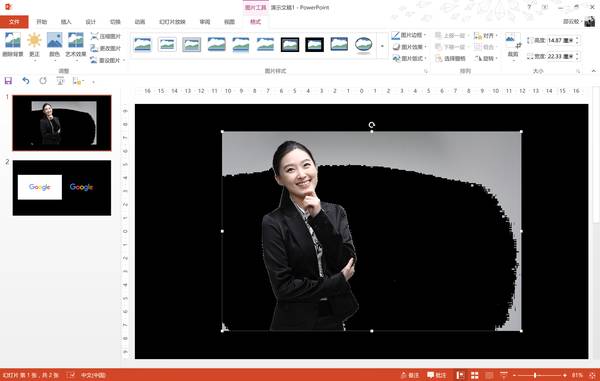
Task: Switch to the Review (审阅) tab
Action: coord(205,22)
